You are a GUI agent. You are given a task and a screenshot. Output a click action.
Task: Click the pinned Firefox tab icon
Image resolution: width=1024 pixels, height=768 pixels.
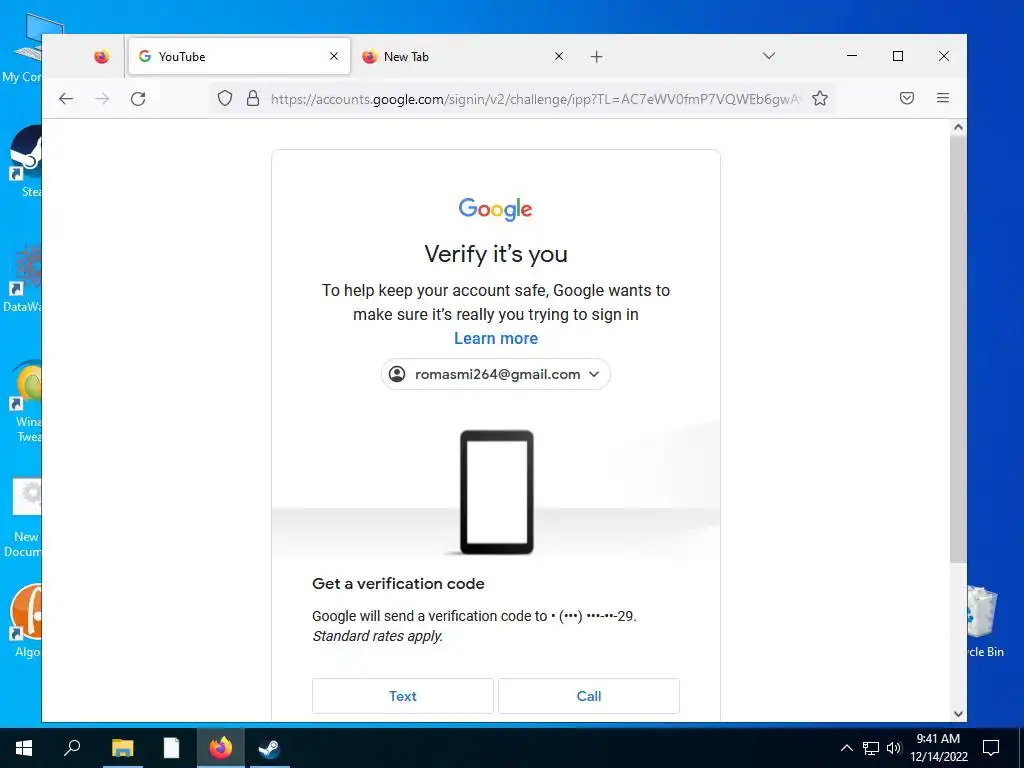[x=101, y=57]
